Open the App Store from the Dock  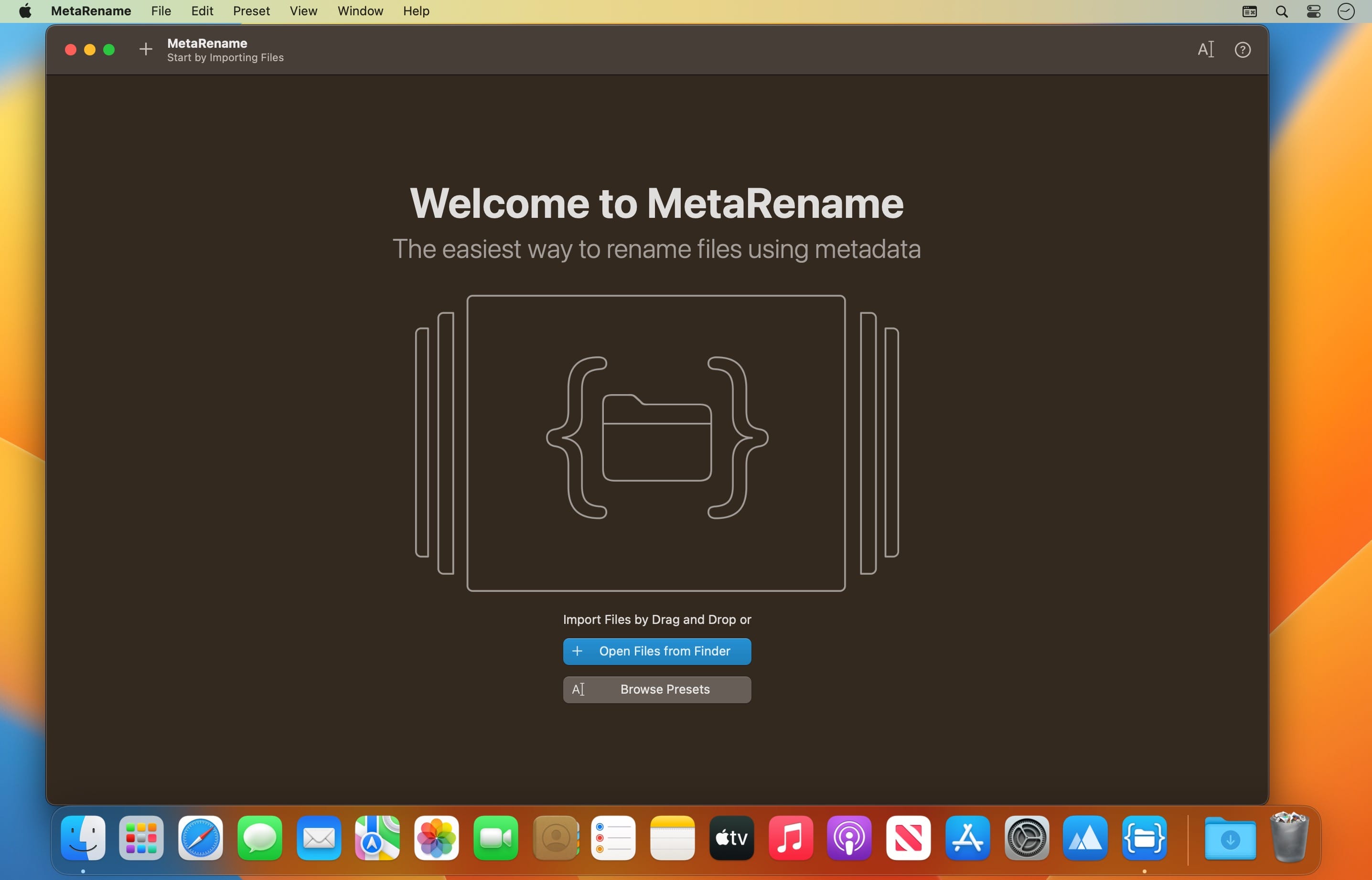point(968,838)
